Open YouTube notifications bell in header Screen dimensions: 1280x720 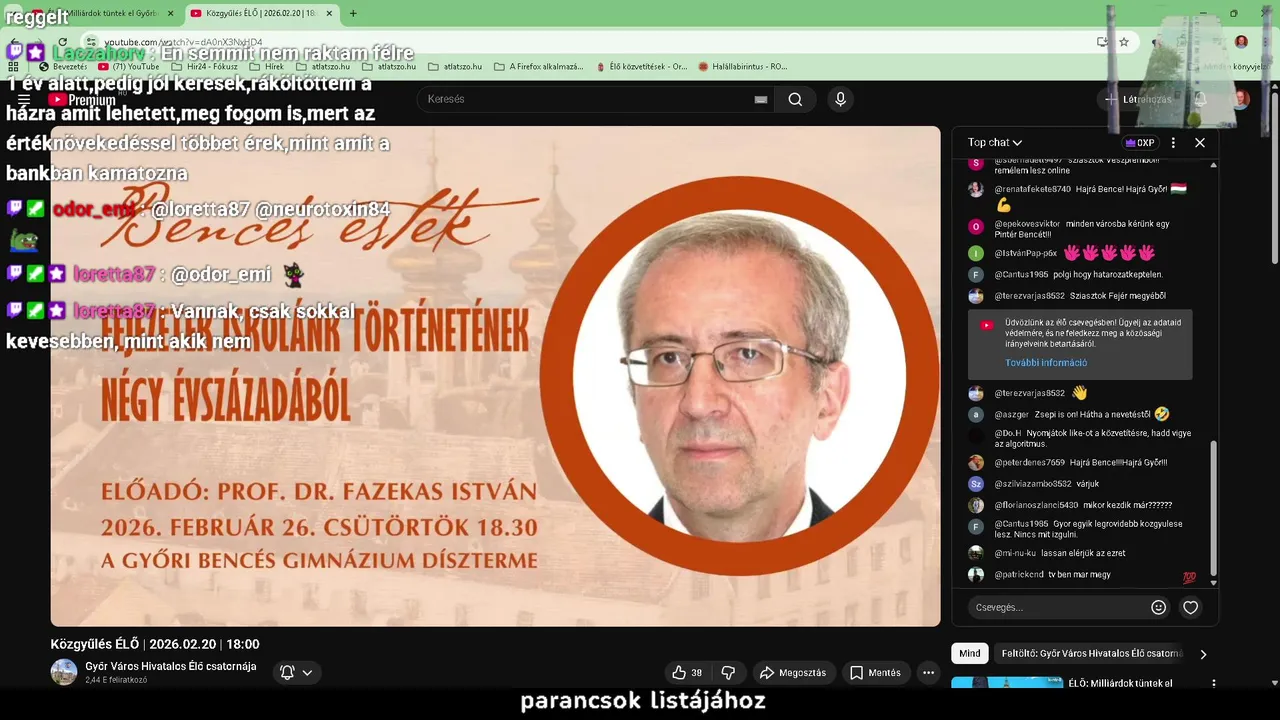pos(1200,99)
